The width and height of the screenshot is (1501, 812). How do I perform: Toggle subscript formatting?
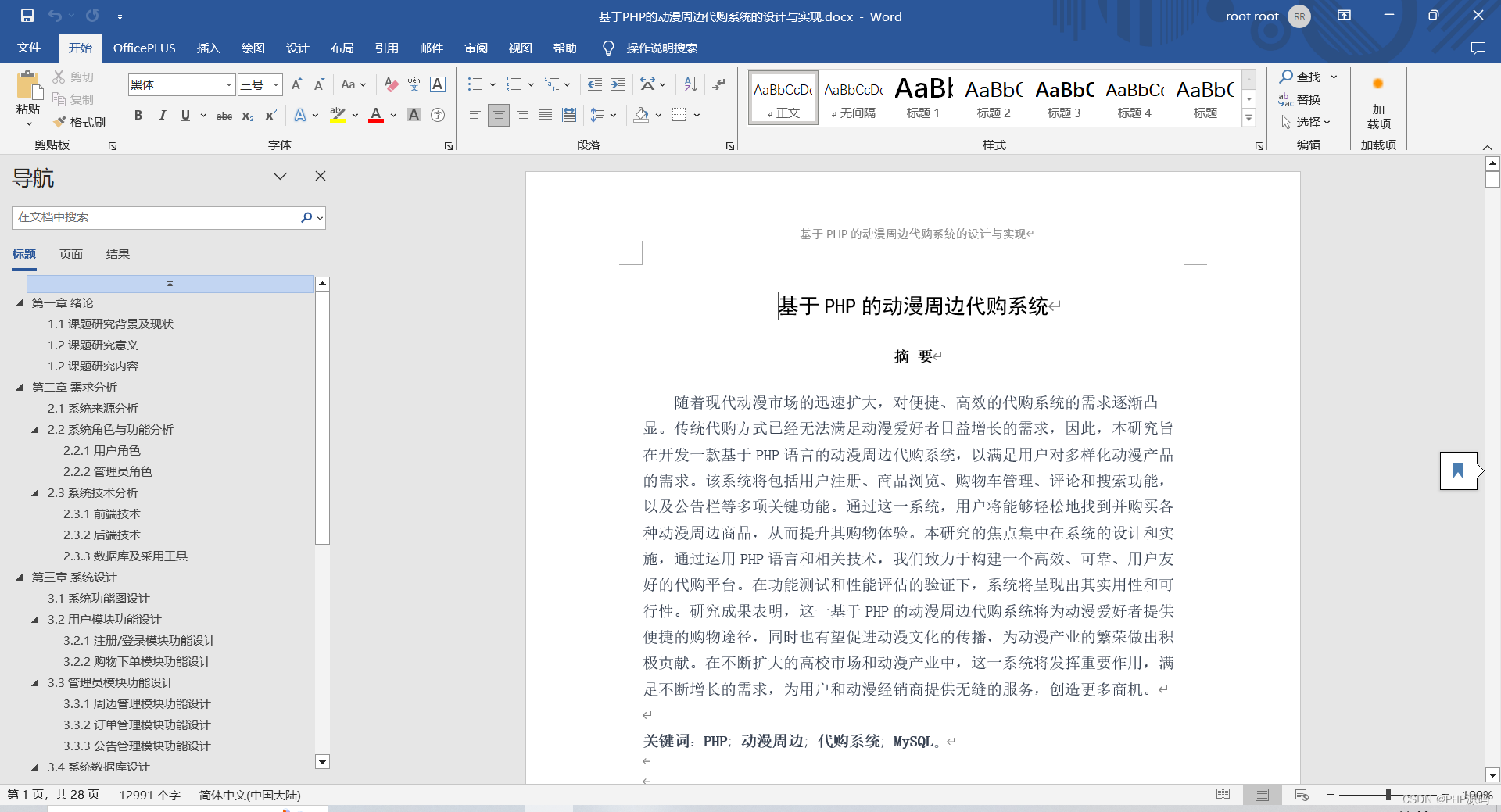coord(248,116)
